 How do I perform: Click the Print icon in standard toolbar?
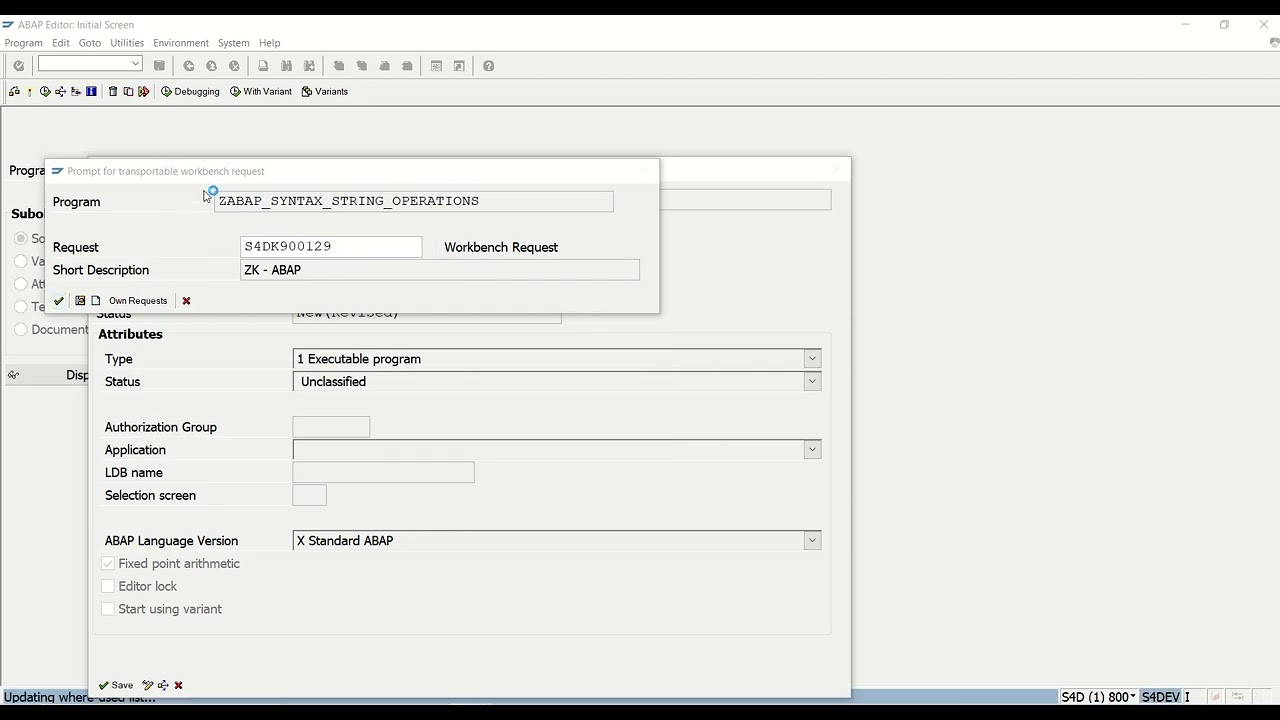click(263, 66)
